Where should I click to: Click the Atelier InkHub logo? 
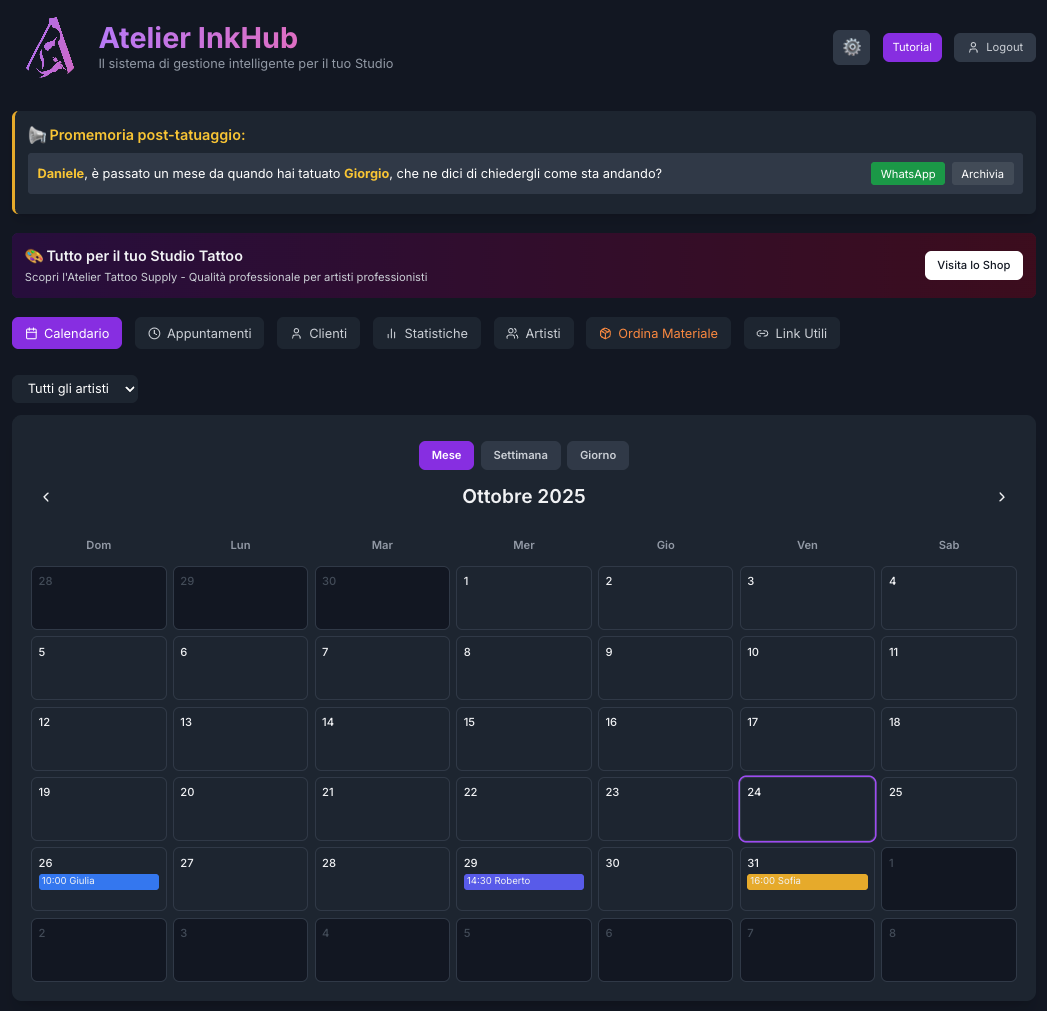click(50, 47)
